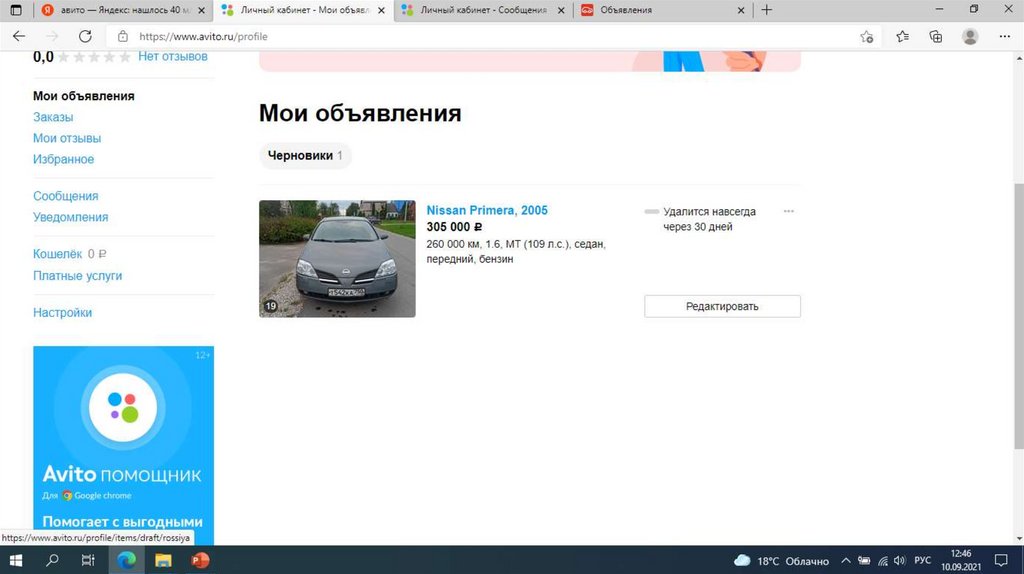Open the Windows Start menu

[16, 560]
